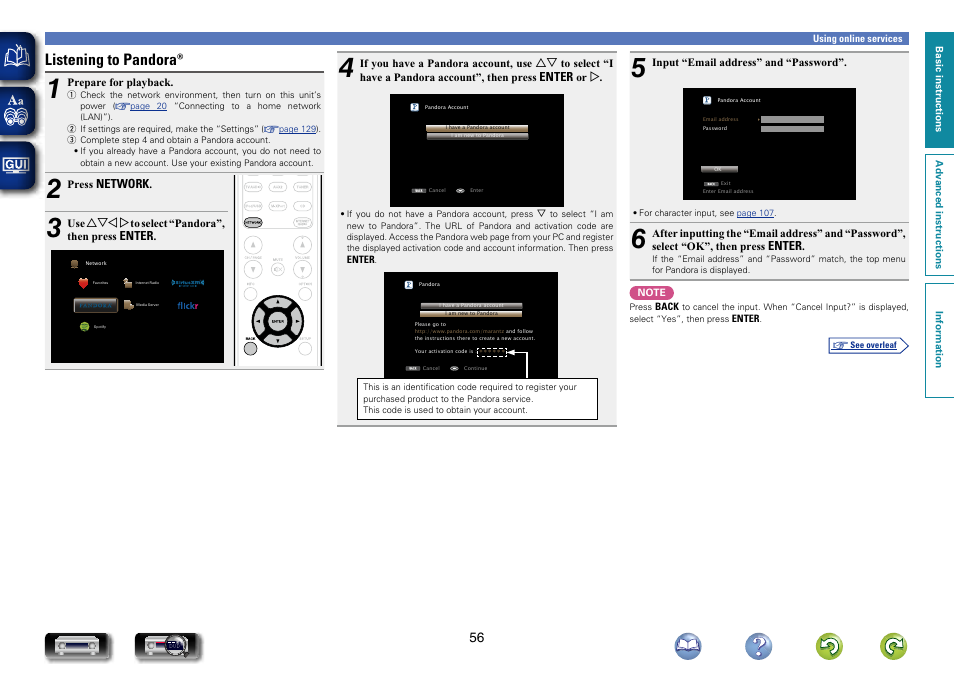Open the contents book icon in left sidebar
954x675 pixels.
(17, 56)
